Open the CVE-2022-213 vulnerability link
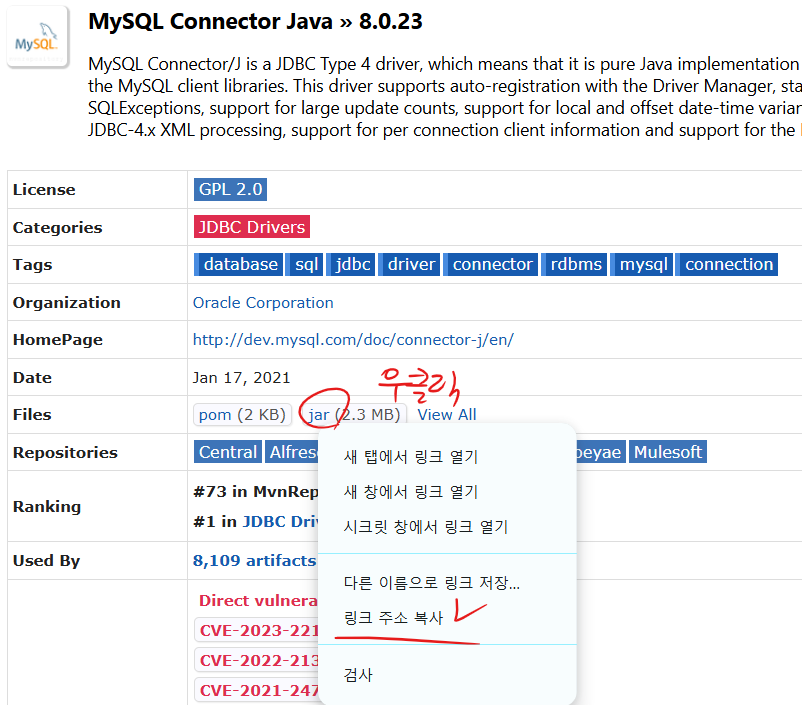Screen dimensions: 802x705 tap(257, 660)
